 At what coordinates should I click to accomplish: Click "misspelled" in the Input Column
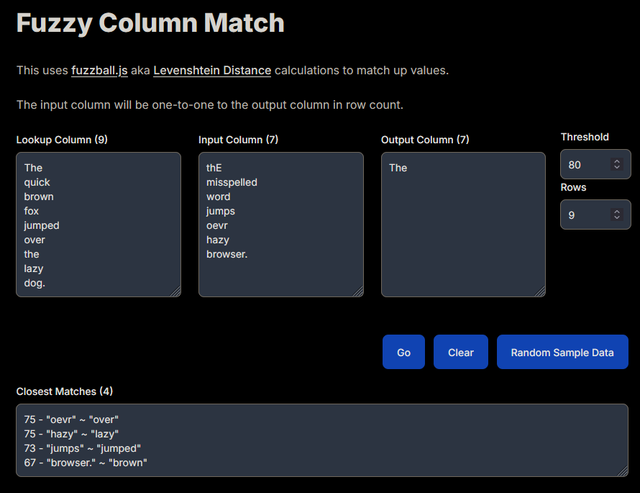(232, 182)
